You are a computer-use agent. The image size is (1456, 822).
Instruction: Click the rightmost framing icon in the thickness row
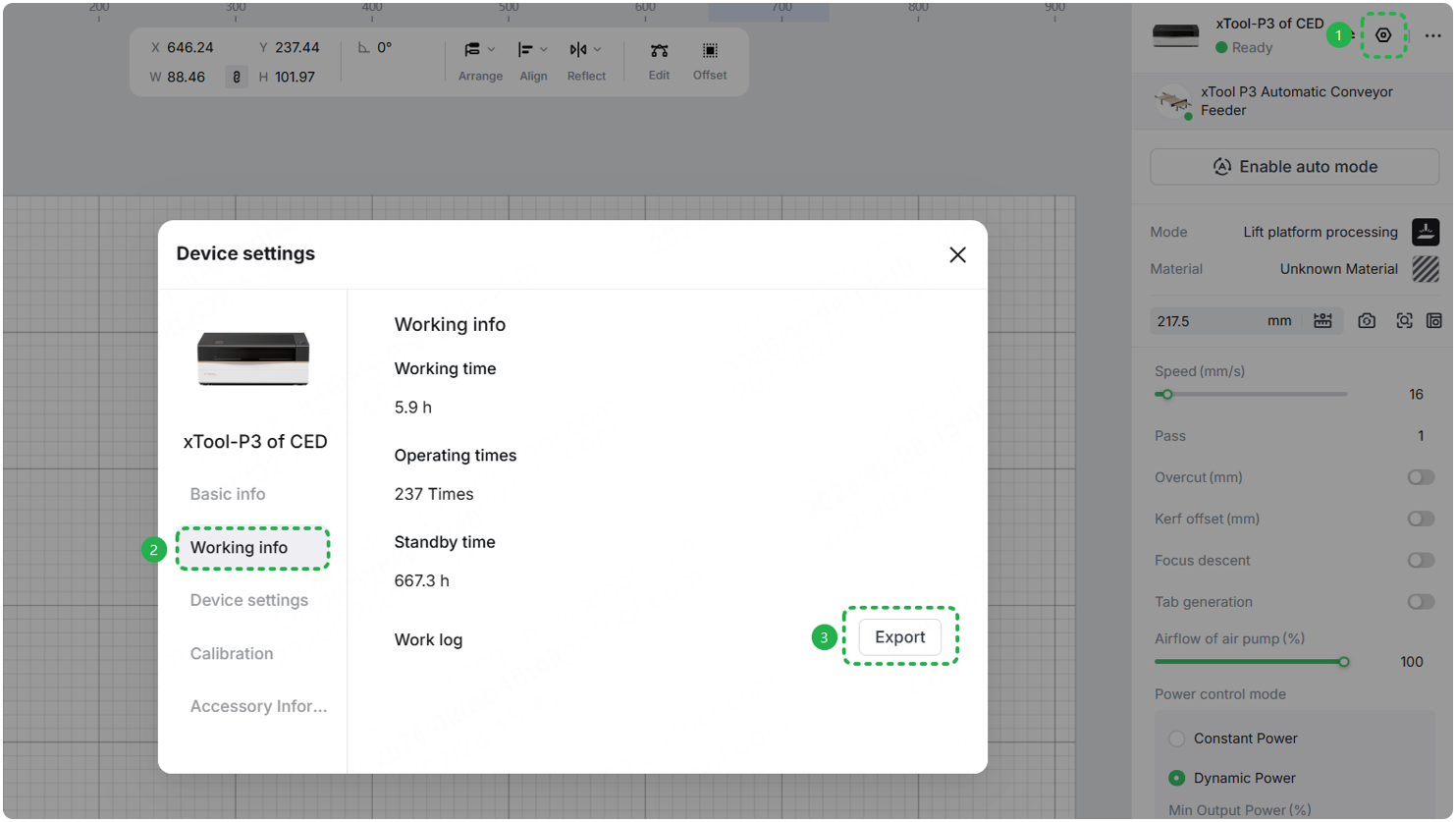click(1434, 321)
